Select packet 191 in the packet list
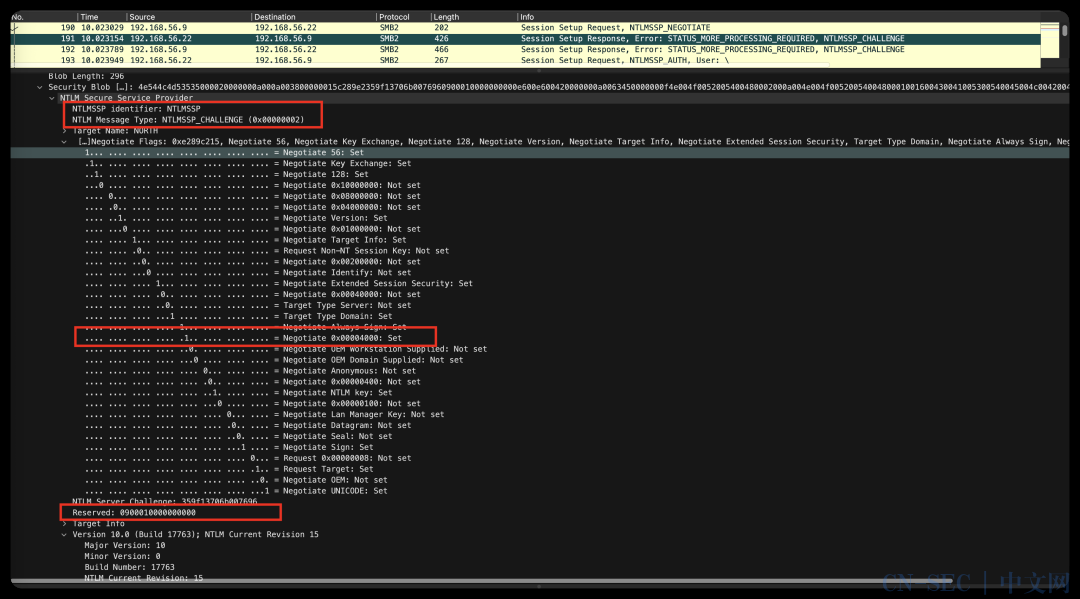The image size is (1080, 599). [x=525, y=39]
